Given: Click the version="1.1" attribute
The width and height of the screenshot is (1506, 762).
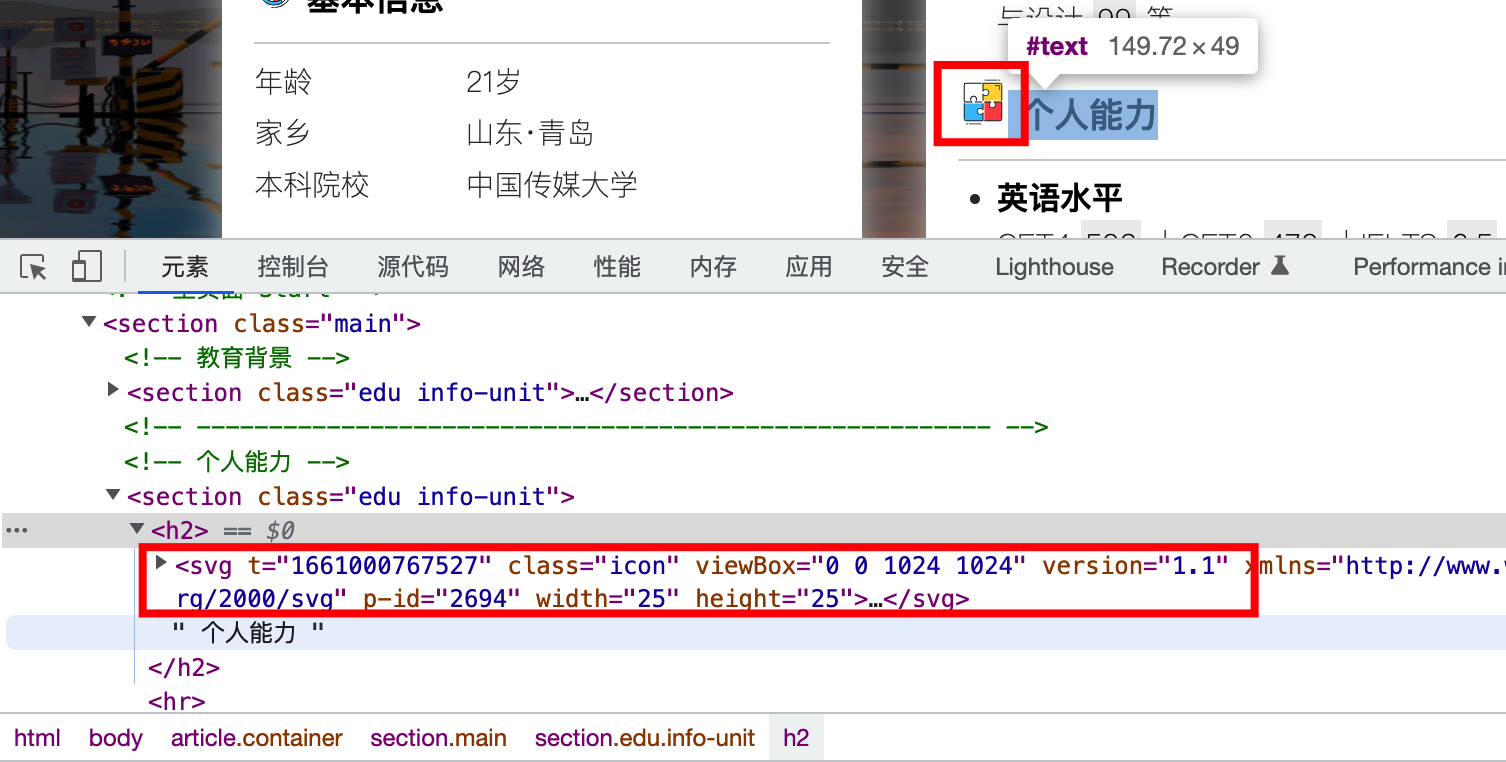Looking at the screenshot, I should pos(1135,566).
